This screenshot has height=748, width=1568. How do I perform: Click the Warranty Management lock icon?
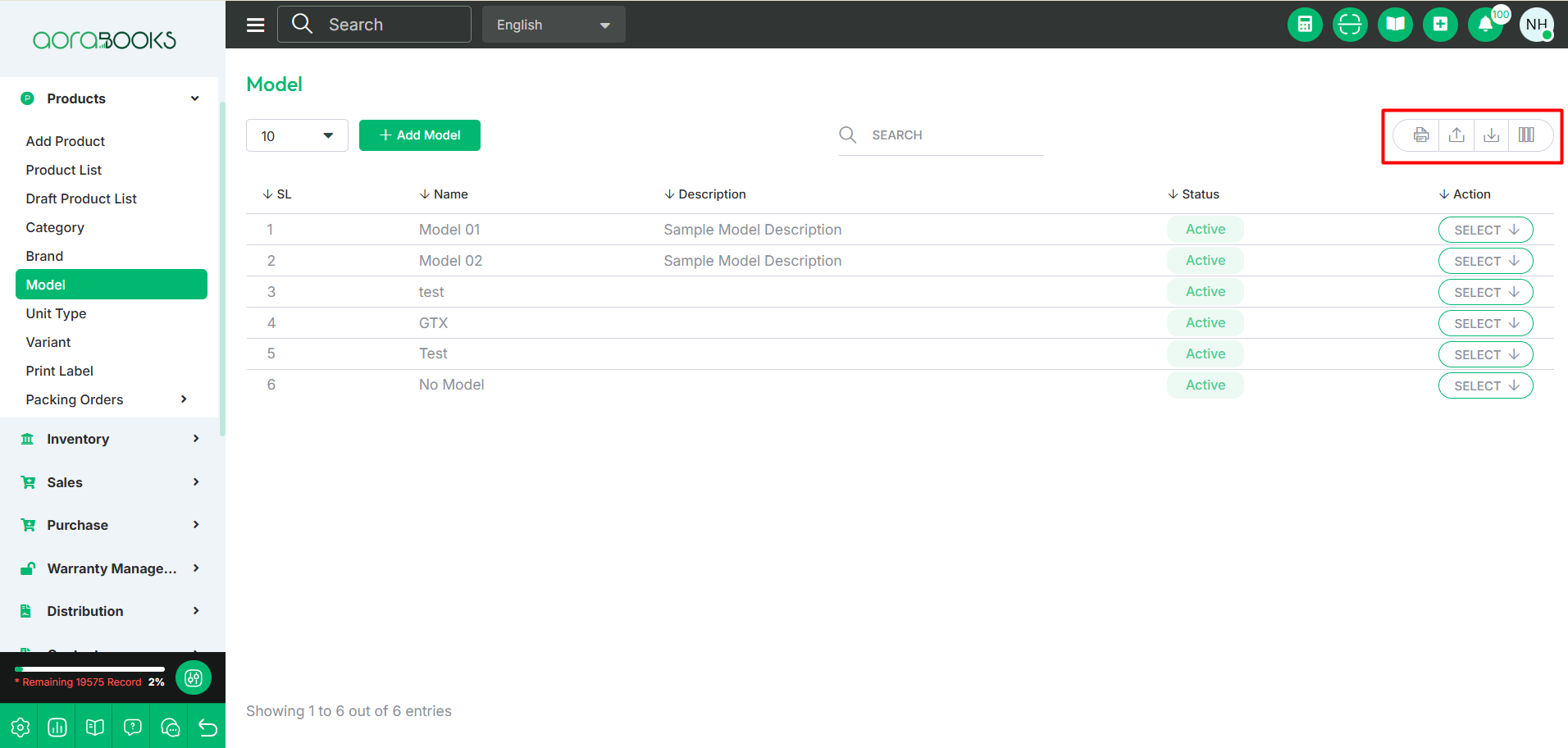[28, 568]
